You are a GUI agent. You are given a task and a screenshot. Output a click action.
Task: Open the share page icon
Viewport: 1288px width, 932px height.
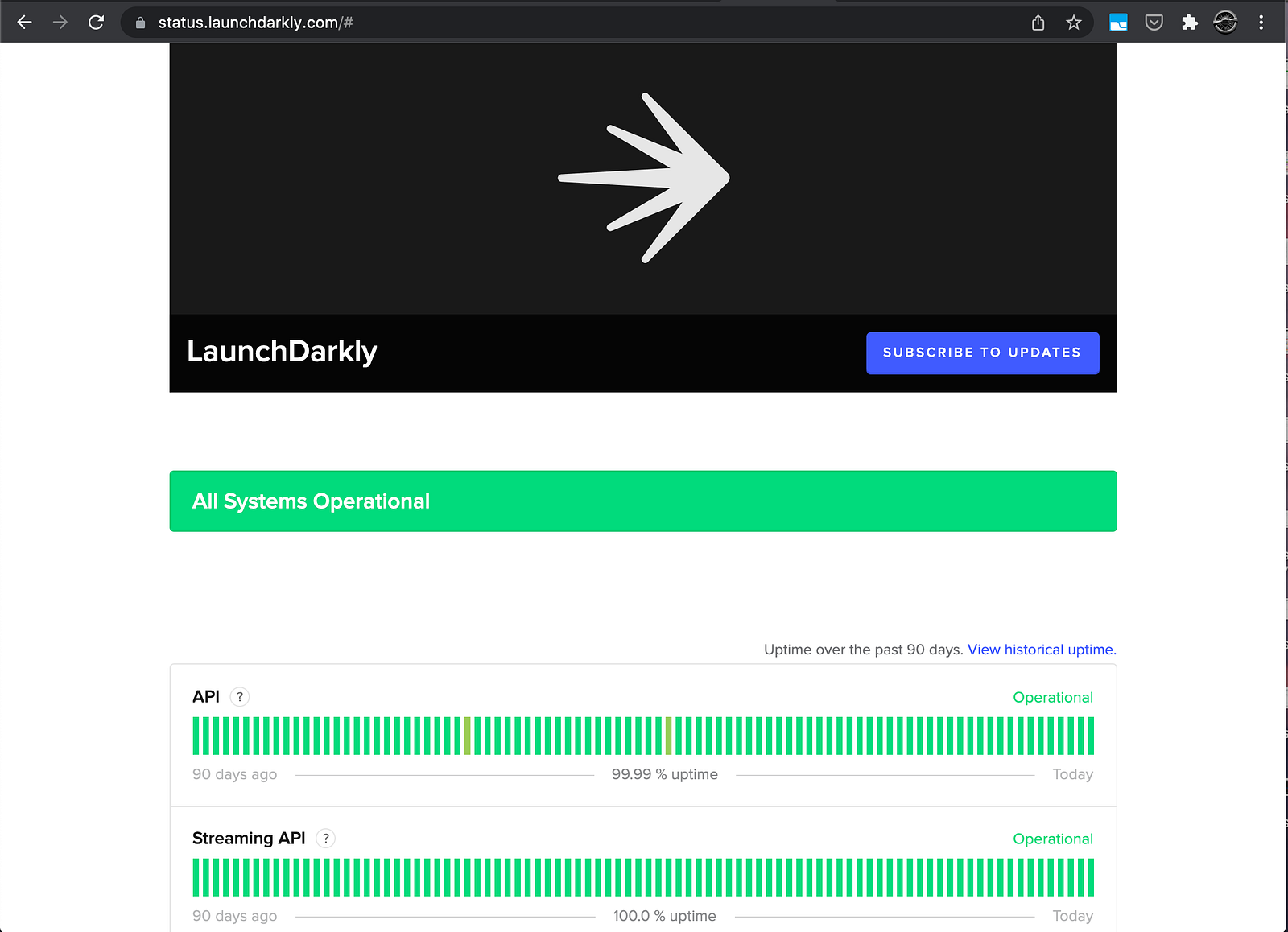(x=1038, y=23)
